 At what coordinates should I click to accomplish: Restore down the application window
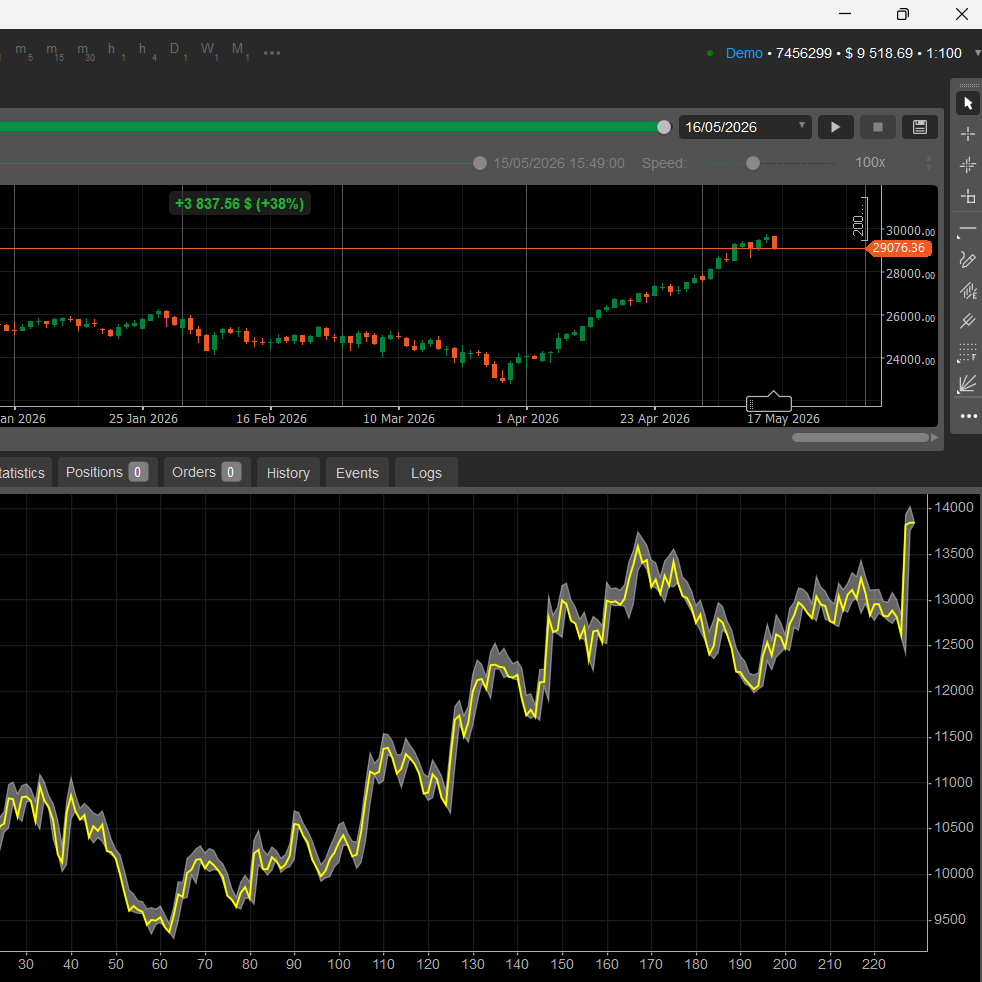pyautogui.click(x=902, y=14)
